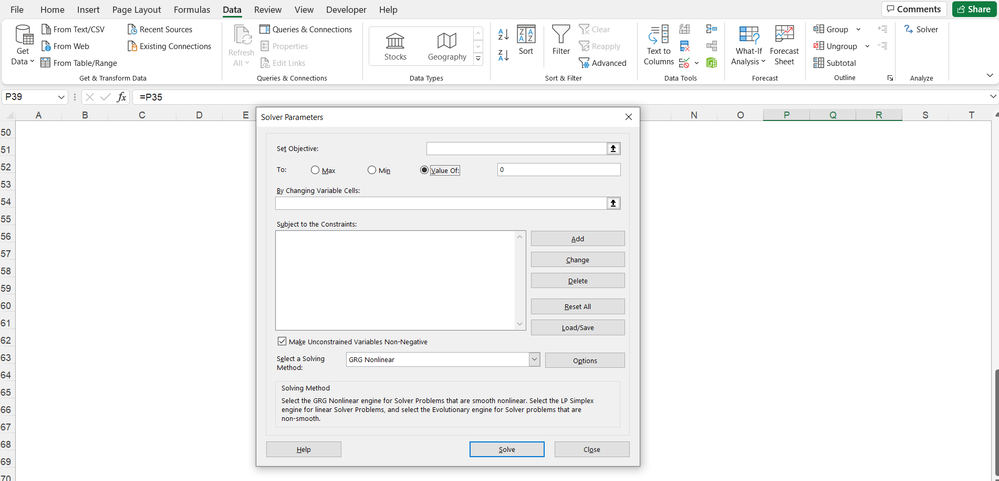Import data From Web
Viewport: 999px width, 481px height.
tap(64, 46)
